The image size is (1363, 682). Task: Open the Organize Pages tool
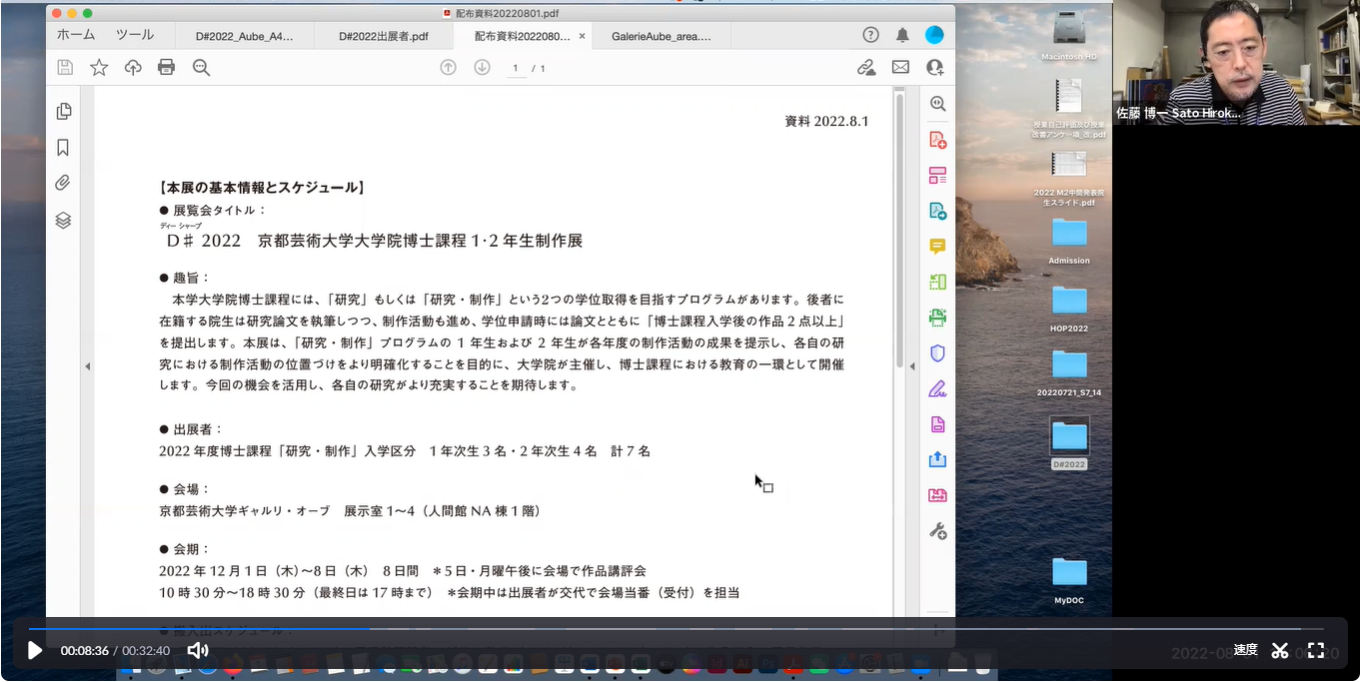coord(938,282)
